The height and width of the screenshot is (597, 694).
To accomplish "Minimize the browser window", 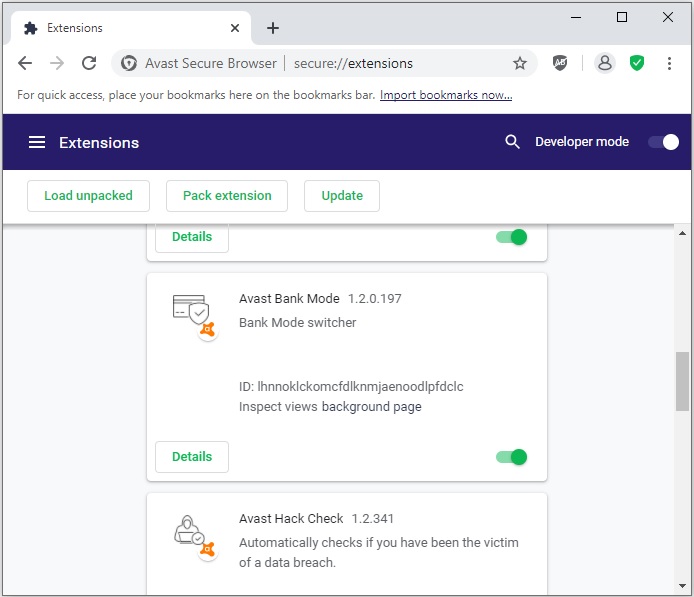I will coord(576,18).
